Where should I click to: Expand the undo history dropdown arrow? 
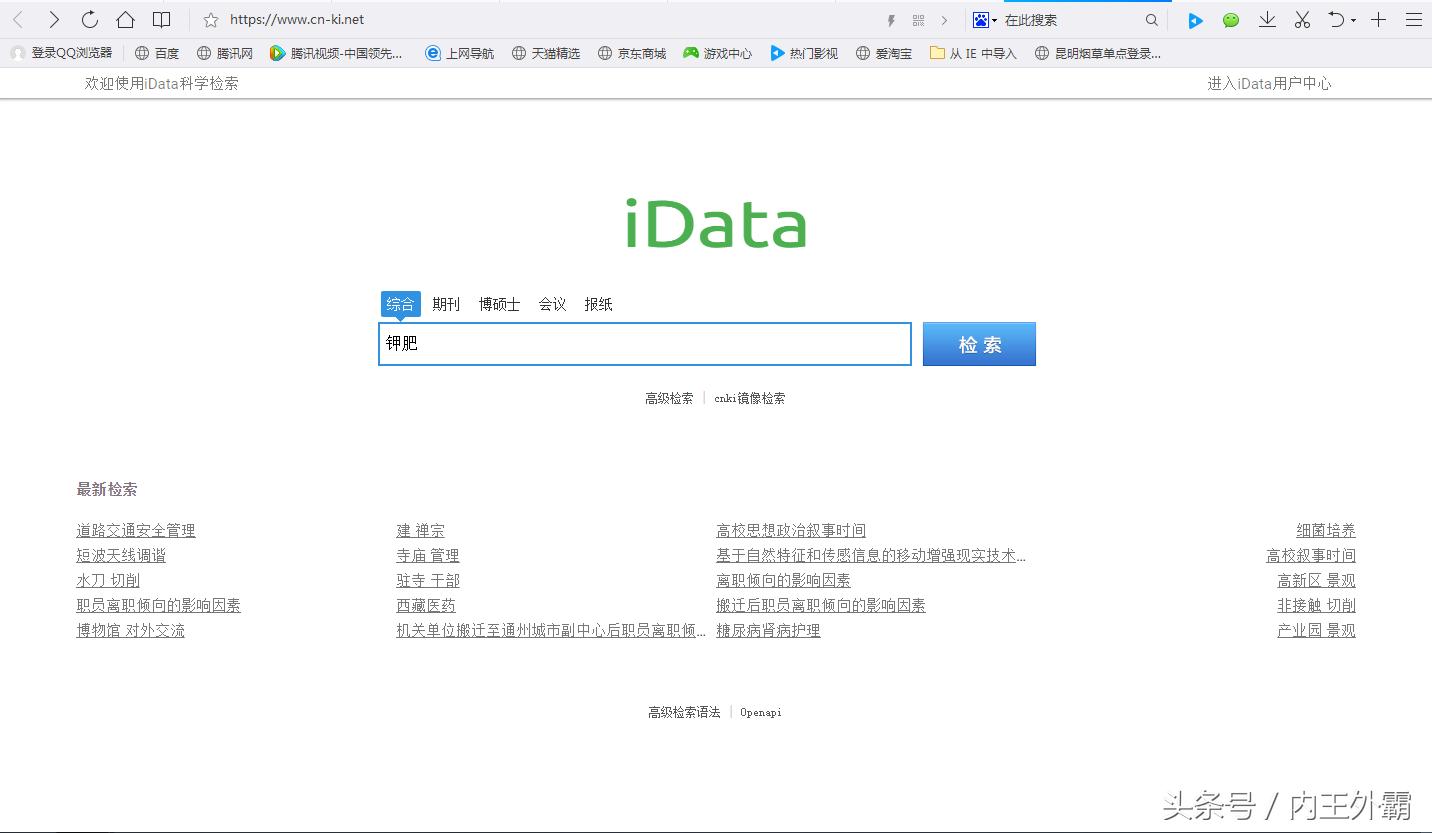tap(1351, 19)
